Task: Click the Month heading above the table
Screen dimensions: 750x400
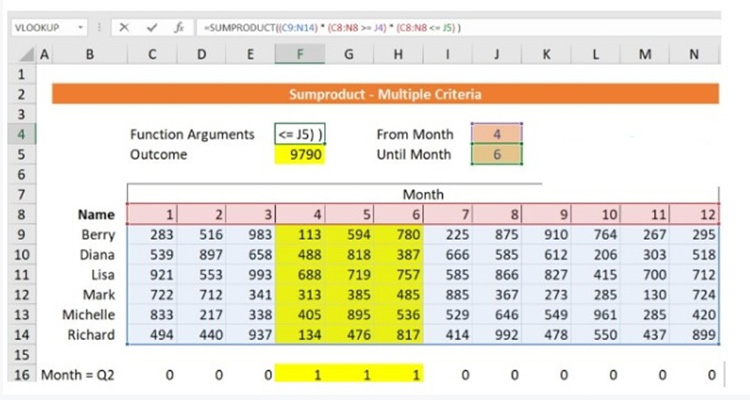Action: [423, 194]
